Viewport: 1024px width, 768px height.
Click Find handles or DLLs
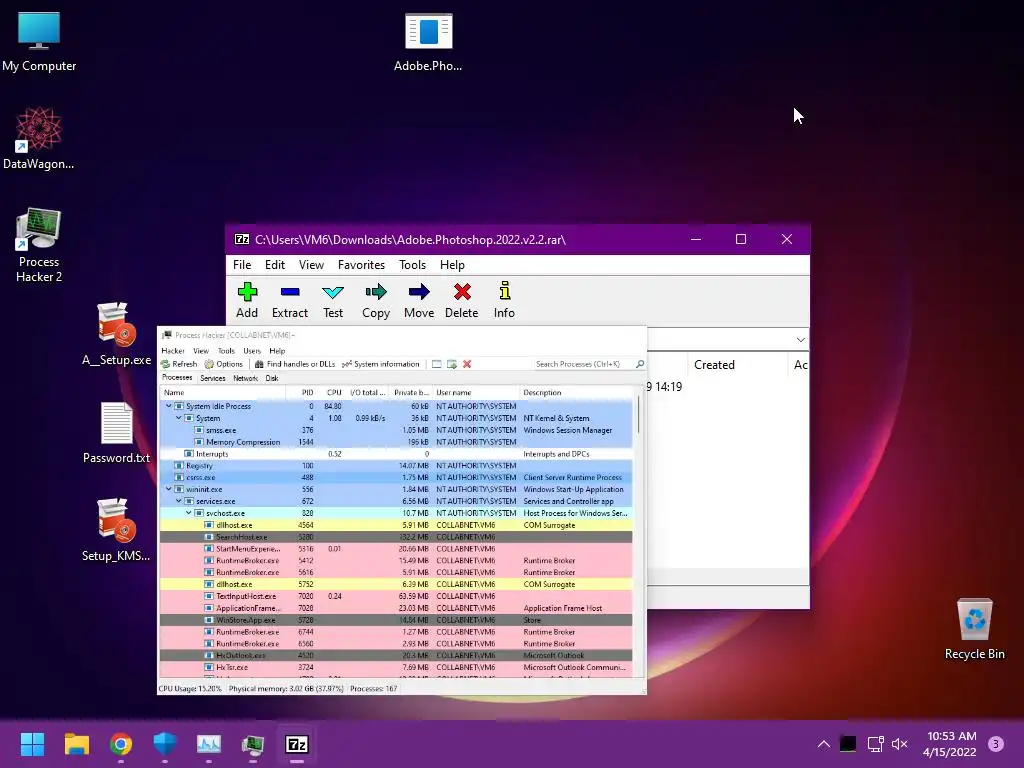tap(295, 364)
